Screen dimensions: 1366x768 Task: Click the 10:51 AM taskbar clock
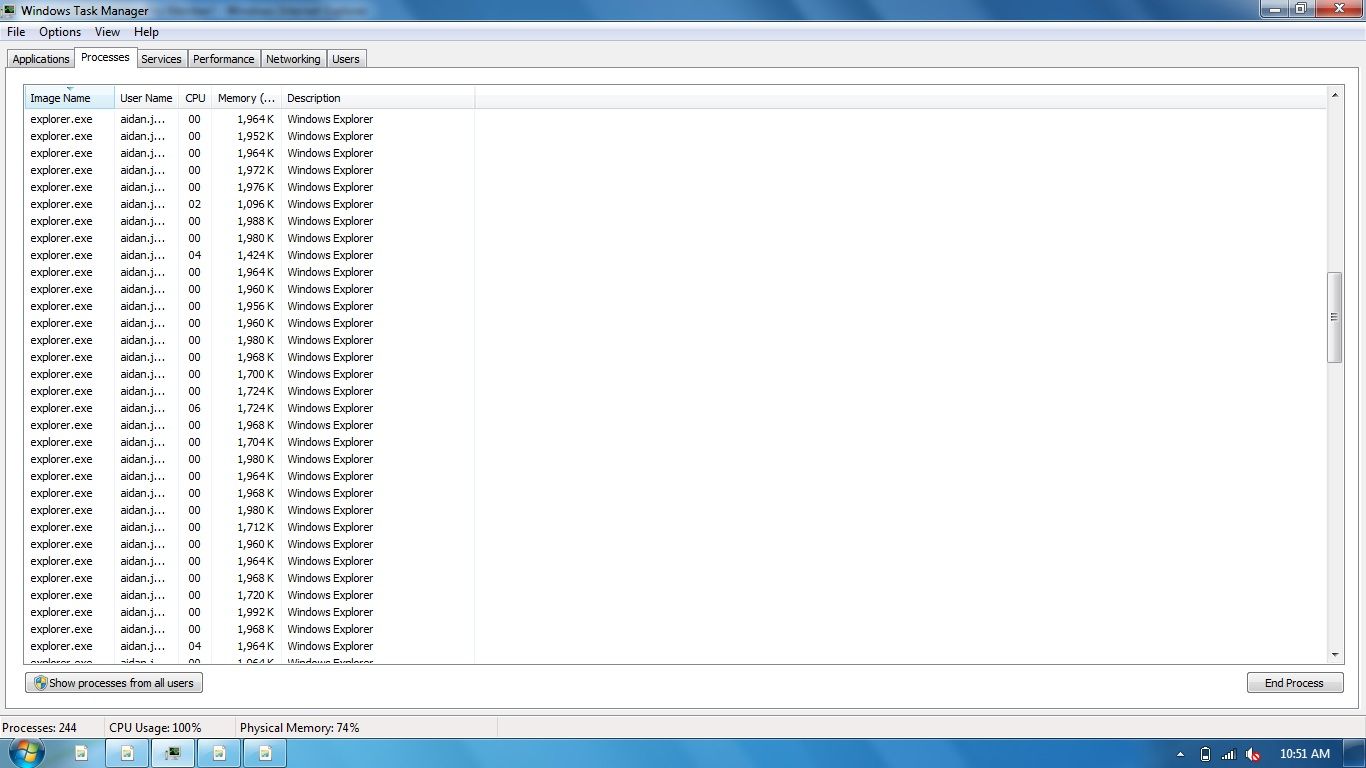point(1305,754)
